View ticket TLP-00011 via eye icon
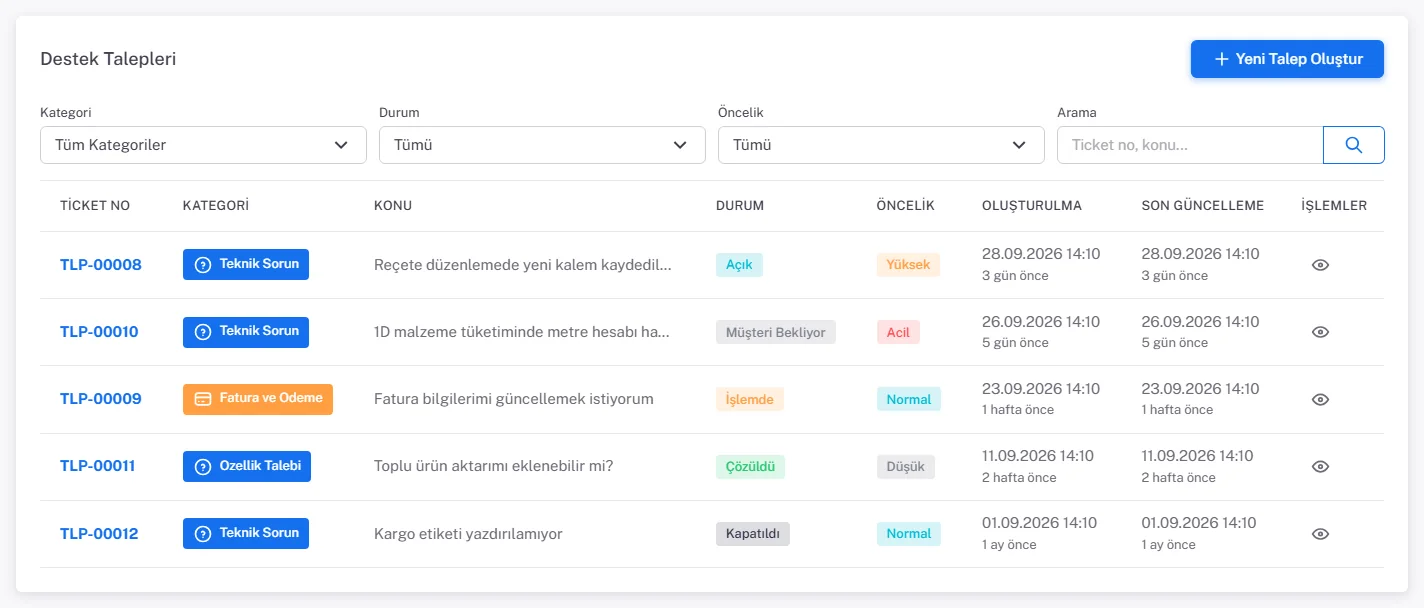This screenshot has width=1424, height=608. click(1320, 466)
